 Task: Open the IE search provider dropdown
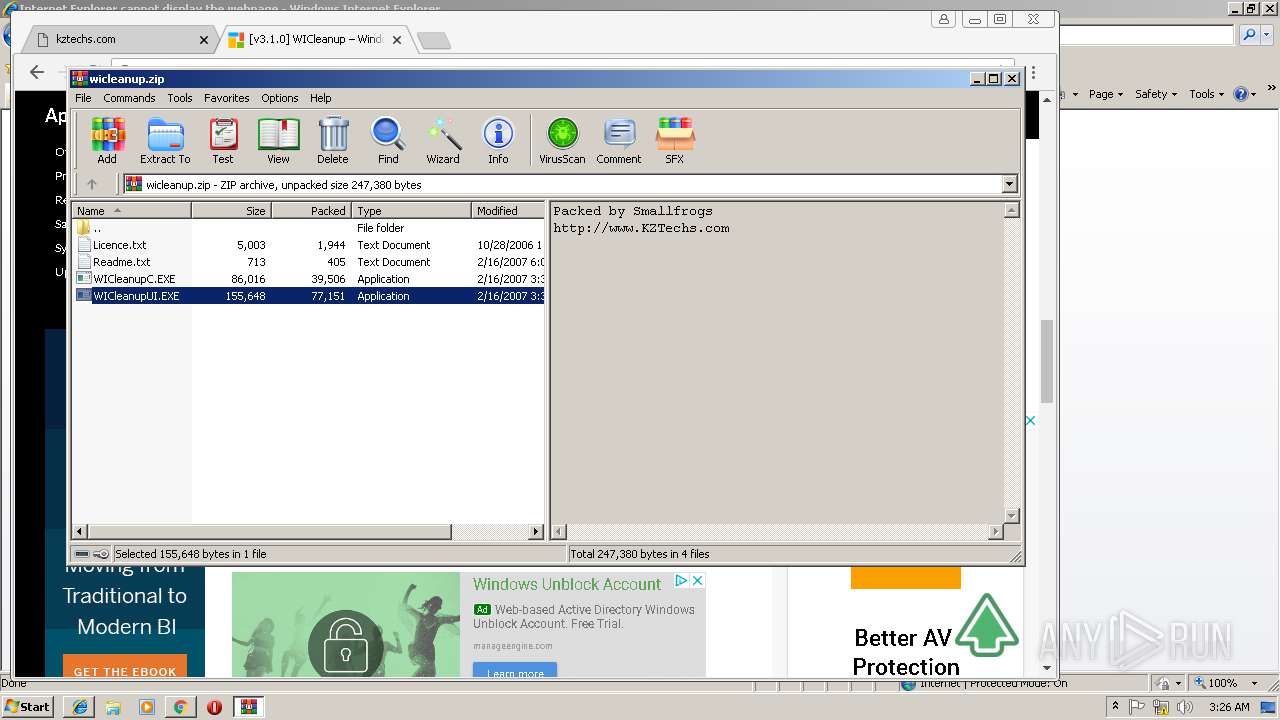click(x=1267, y=35)
